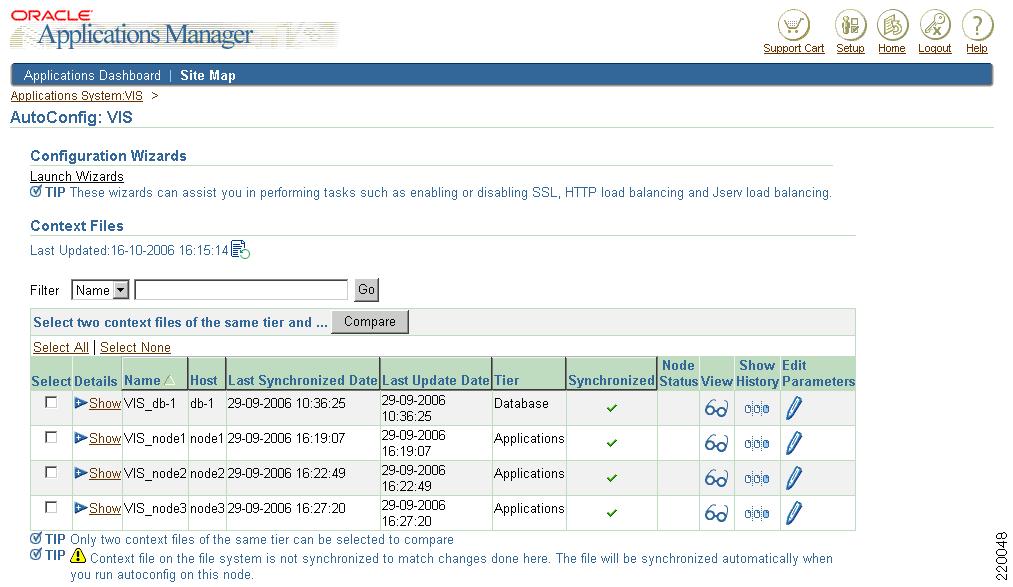
Task: Edit parameters pencil for VIS_node1
Action: pos(794,443)
